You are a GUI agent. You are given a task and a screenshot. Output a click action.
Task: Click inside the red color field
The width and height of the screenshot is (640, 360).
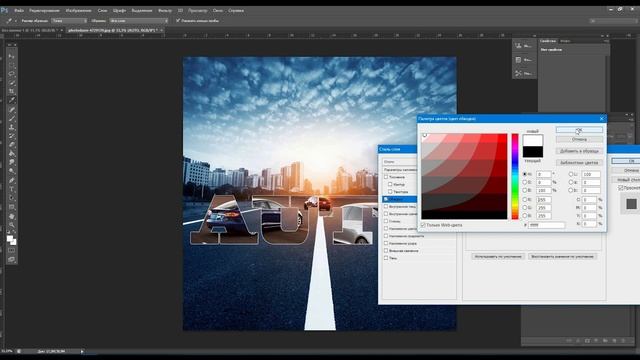click(x=464, y=176)
